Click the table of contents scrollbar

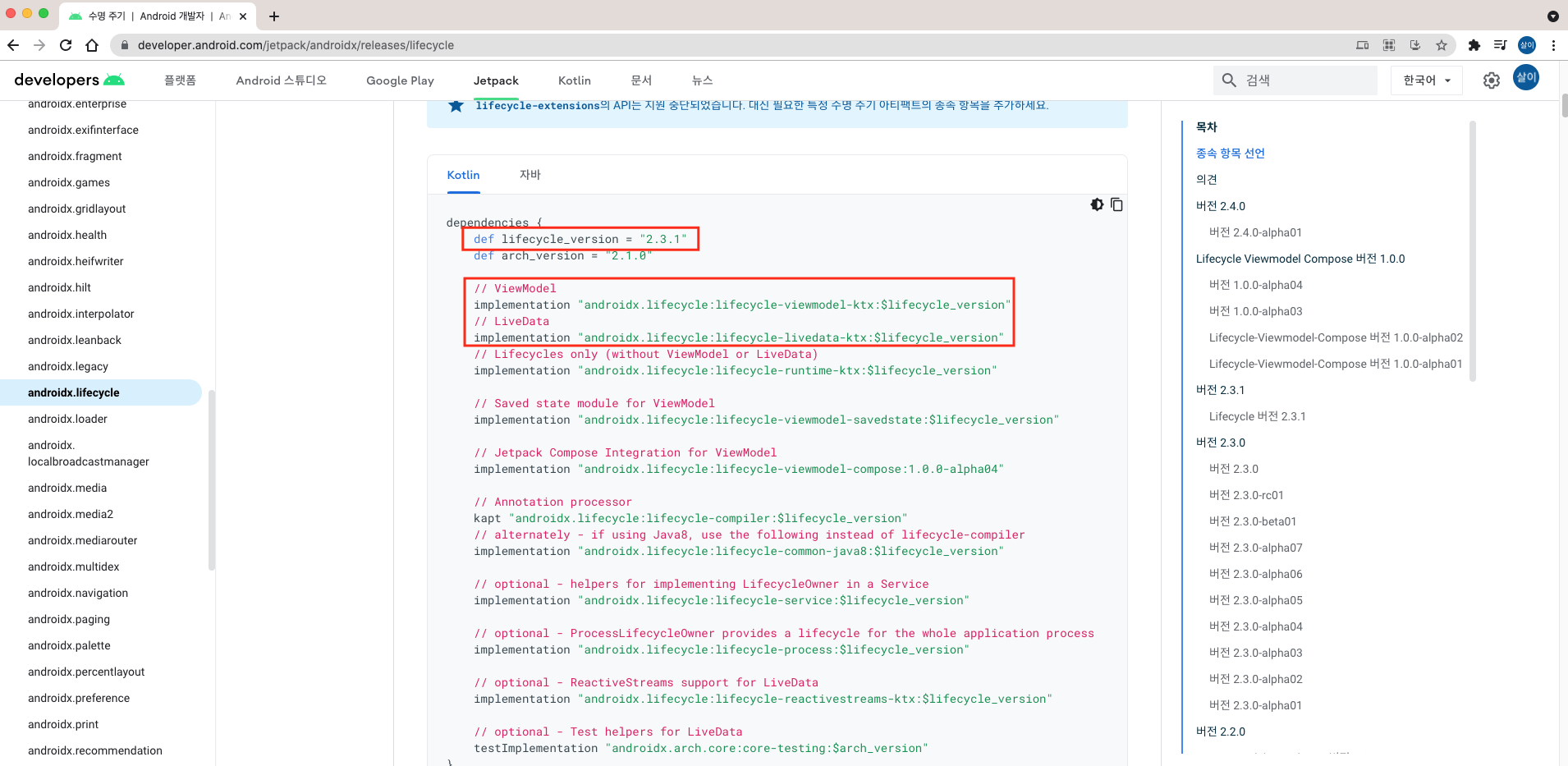pyautogui.click(x=1472, y=251)
